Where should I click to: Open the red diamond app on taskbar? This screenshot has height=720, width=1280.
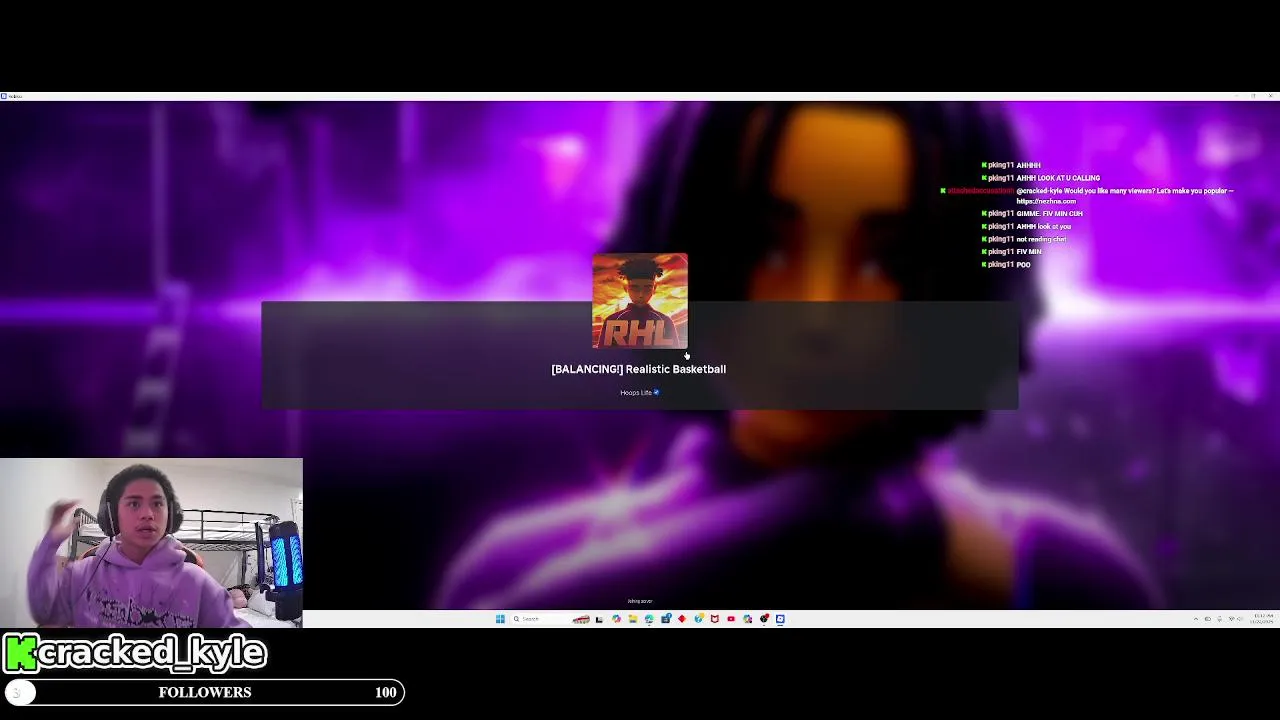pos(682,619)
